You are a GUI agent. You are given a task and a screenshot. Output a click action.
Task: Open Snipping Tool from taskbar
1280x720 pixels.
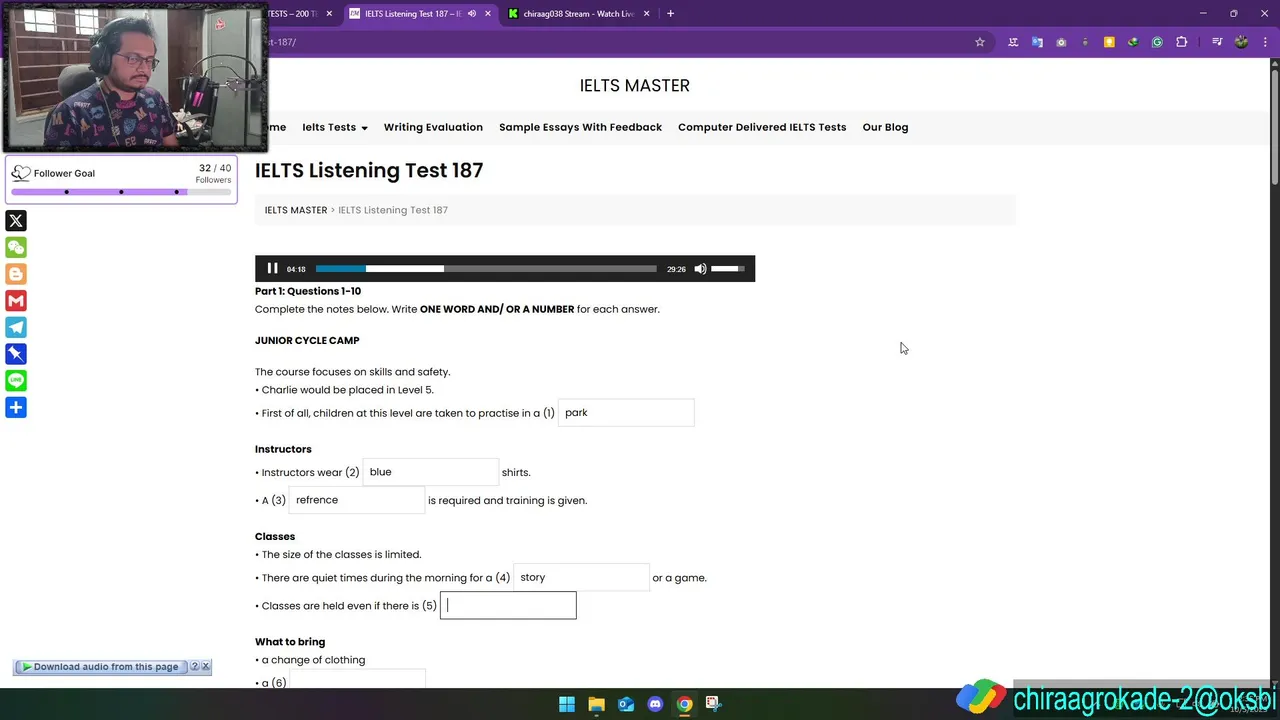click(713, 704)
